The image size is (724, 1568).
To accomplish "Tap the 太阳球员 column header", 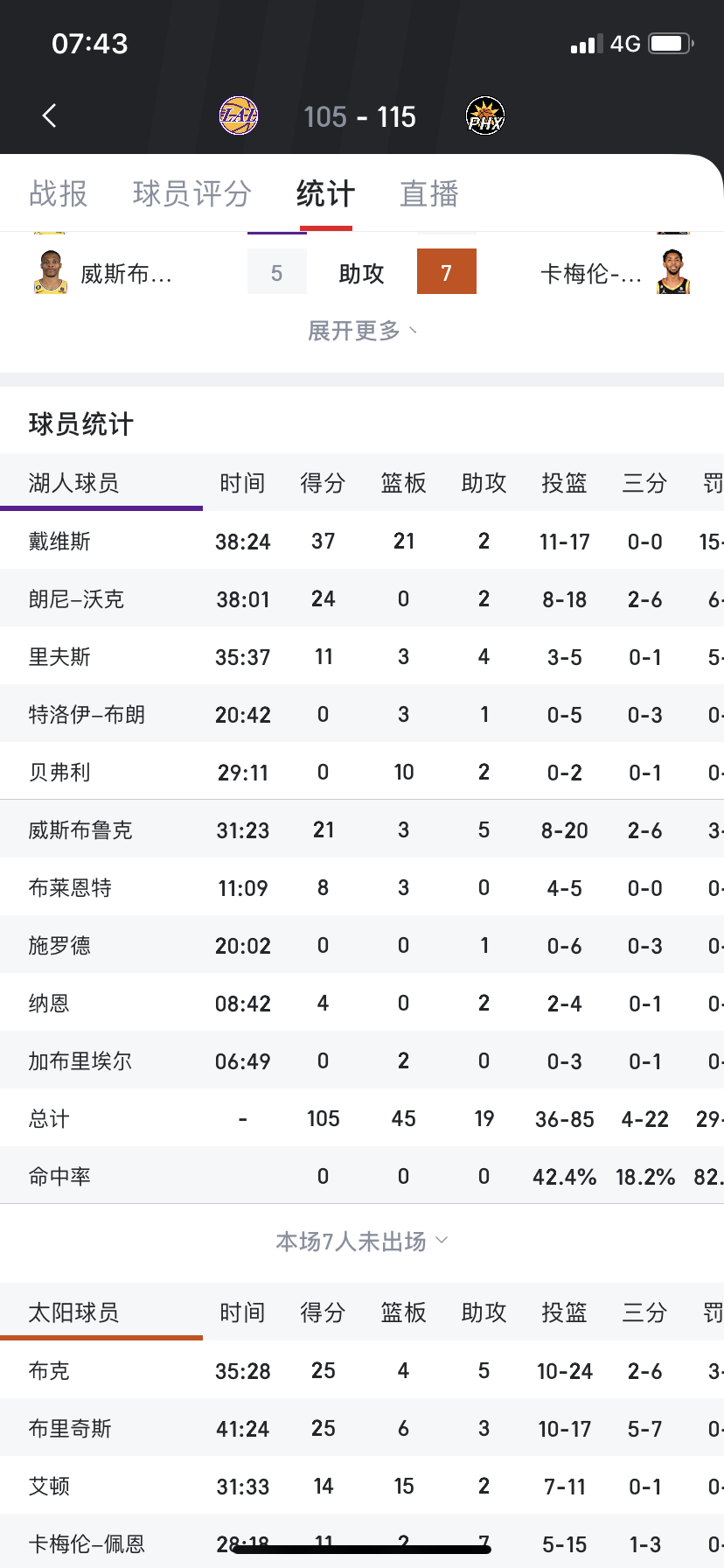I will pos(74,1312).
